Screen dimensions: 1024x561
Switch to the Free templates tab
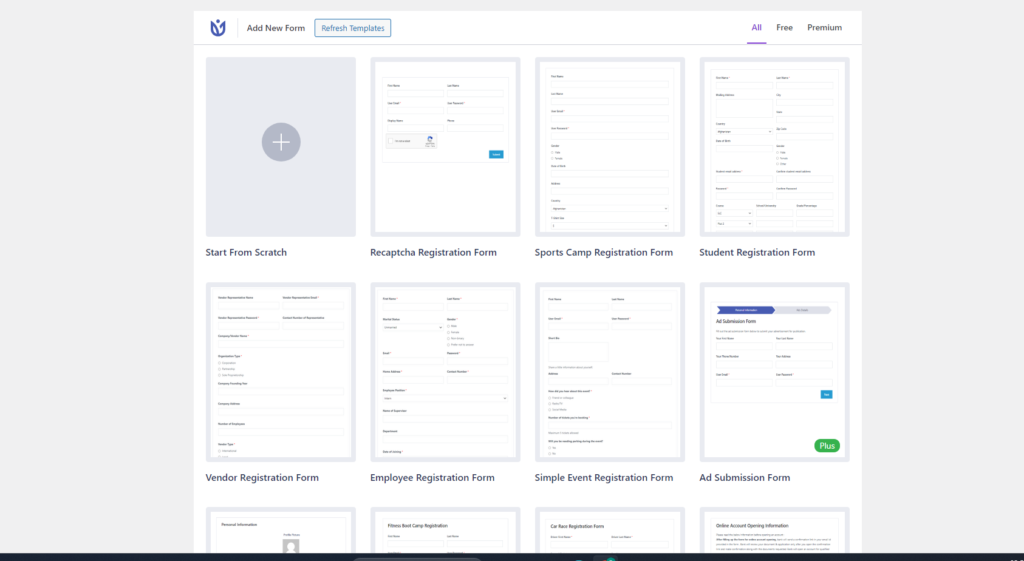coord(784,28)
